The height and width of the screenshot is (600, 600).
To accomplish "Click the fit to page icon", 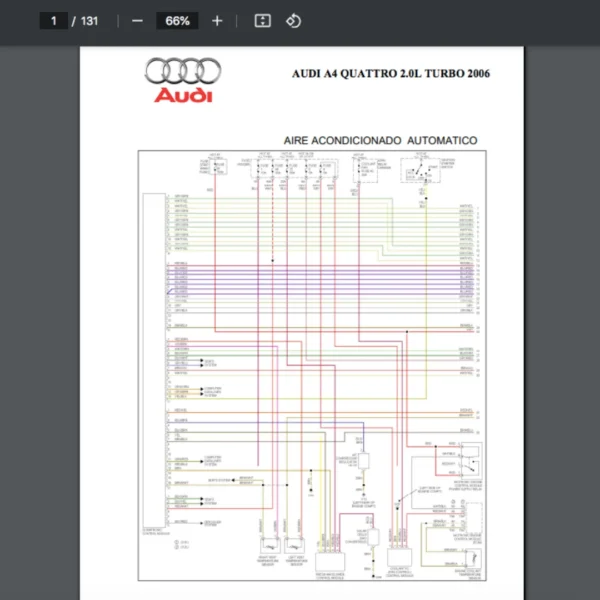I will pos(262,21).
